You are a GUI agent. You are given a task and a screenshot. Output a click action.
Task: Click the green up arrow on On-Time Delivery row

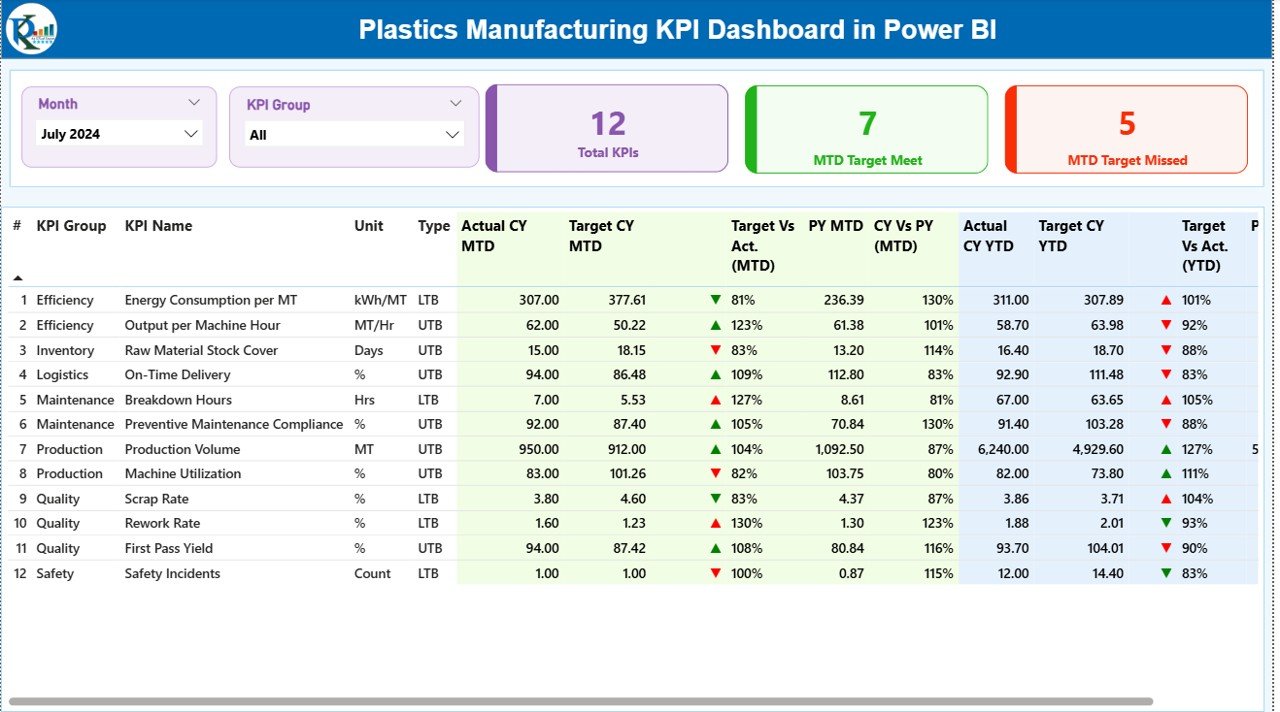pyautogui.click(x=715, y=374)
